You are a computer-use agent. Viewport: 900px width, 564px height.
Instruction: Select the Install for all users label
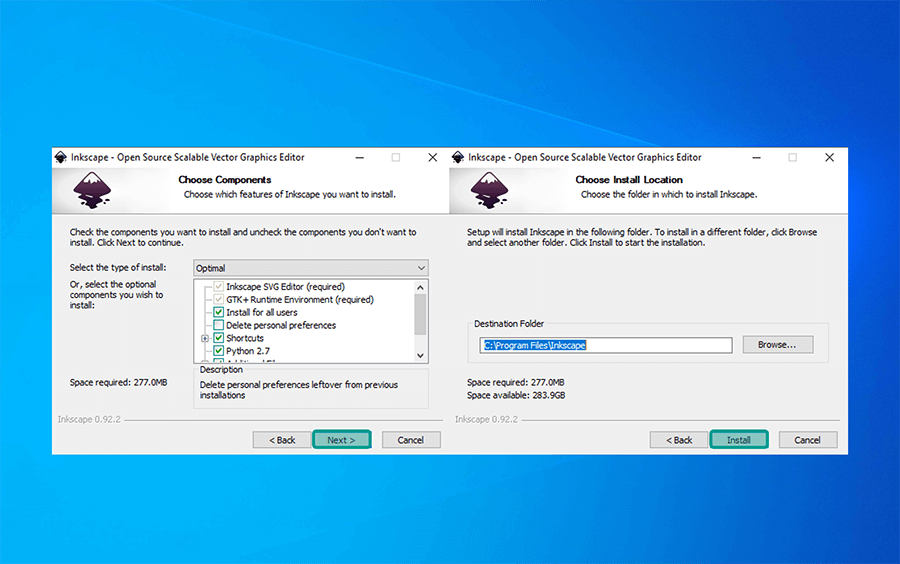(x=262, y=313)
